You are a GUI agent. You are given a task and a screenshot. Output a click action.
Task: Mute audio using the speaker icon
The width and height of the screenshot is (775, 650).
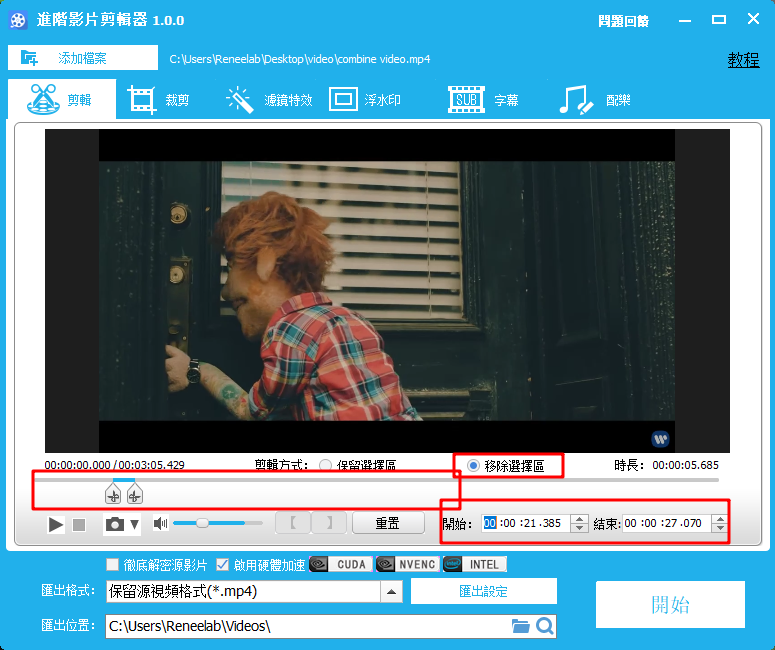pos(160,523)
